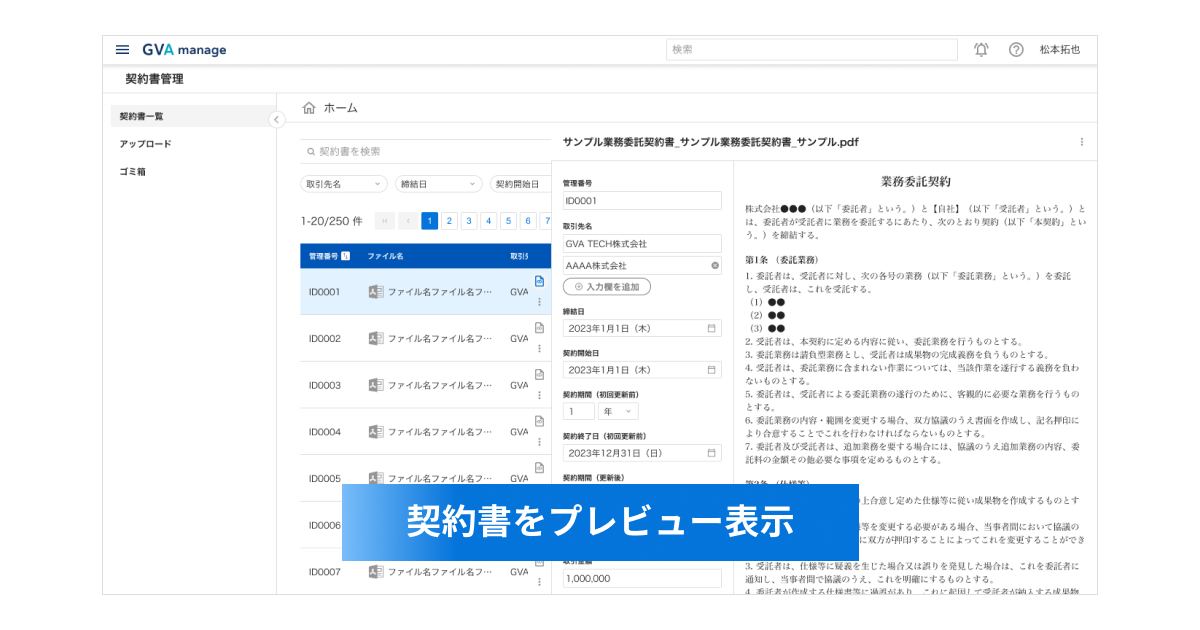Image resolution: width=1200 pixels, height=630 pixels.
Task: Open the calendar for the 契約終了日 field
Action: click(711, 453)
